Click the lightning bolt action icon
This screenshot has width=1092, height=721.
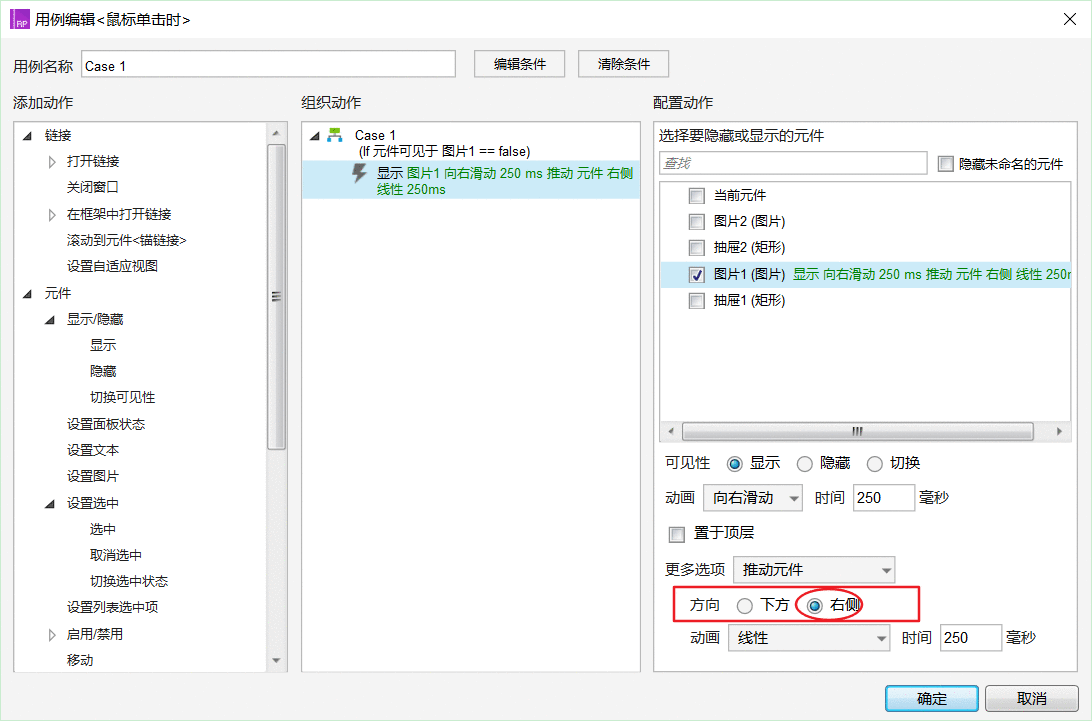click(359, 173)
